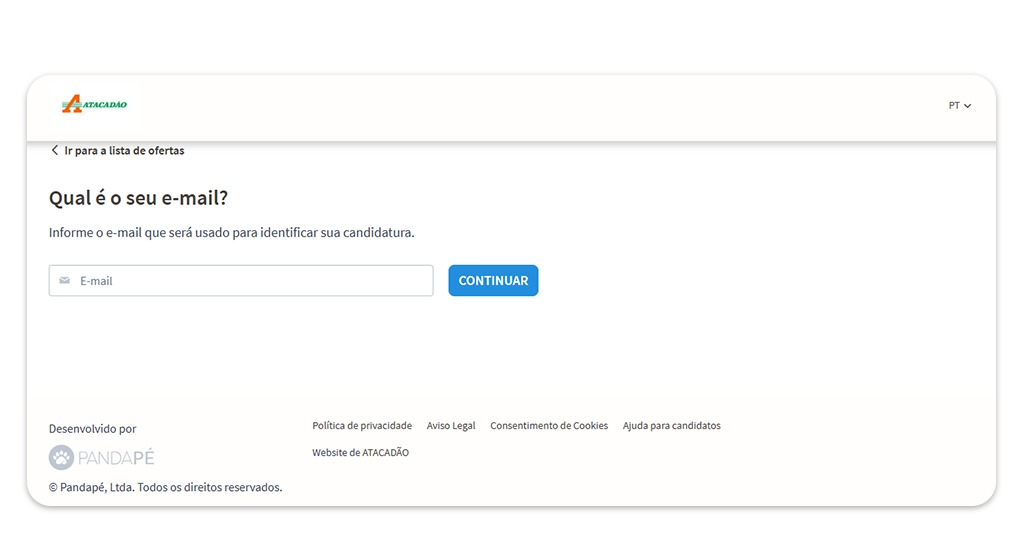The image size is (1024, 536).
Task: Click the 'Qual é o seu e-mail?' heading
Action: tap(138, 198)
